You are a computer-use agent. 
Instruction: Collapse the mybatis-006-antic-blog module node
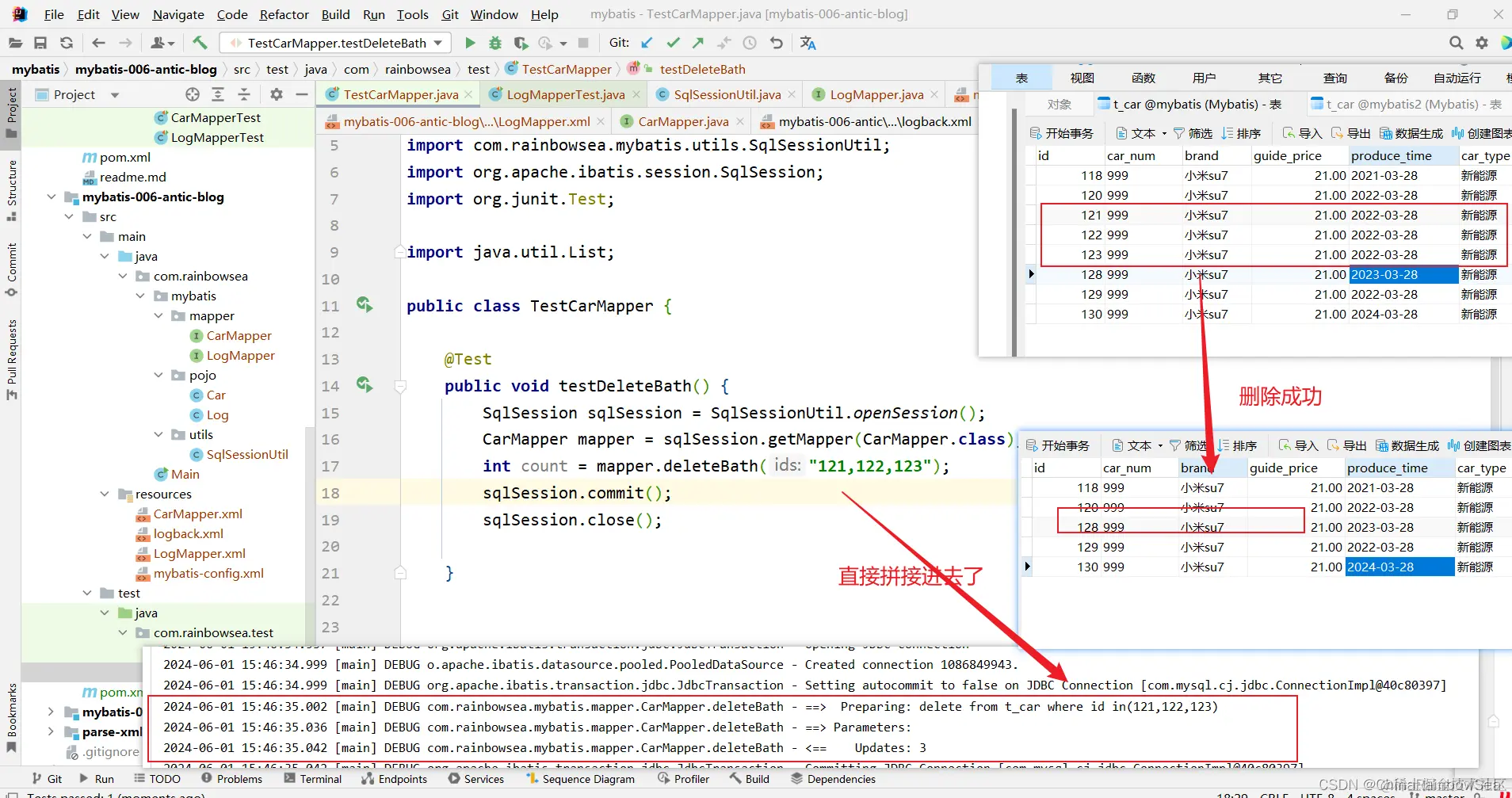52,197
